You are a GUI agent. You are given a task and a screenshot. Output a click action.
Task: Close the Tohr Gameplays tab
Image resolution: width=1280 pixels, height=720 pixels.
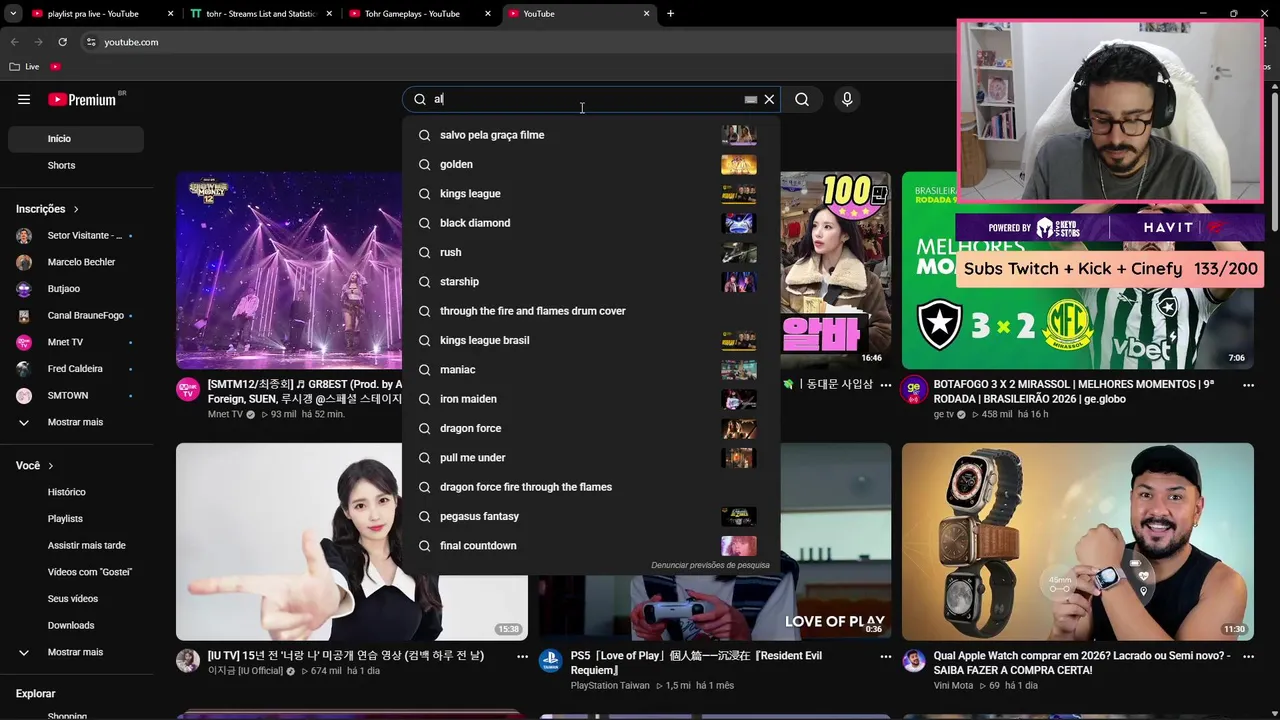(x=488, y=14)
